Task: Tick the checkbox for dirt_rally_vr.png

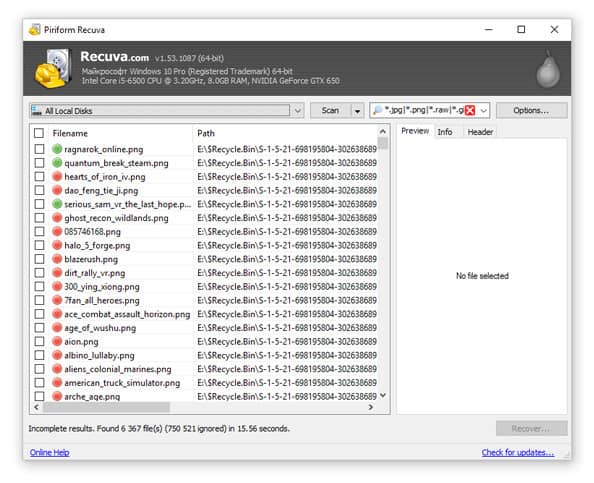Action: coord(39,273)
